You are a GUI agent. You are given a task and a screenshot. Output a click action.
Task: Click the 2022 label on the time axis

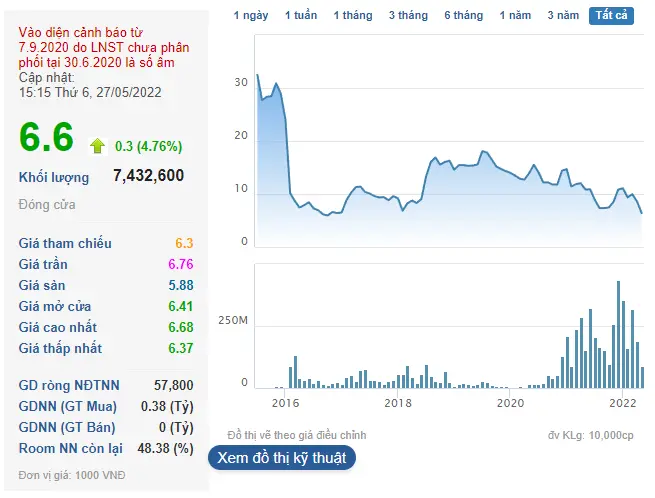pos(623,403)
